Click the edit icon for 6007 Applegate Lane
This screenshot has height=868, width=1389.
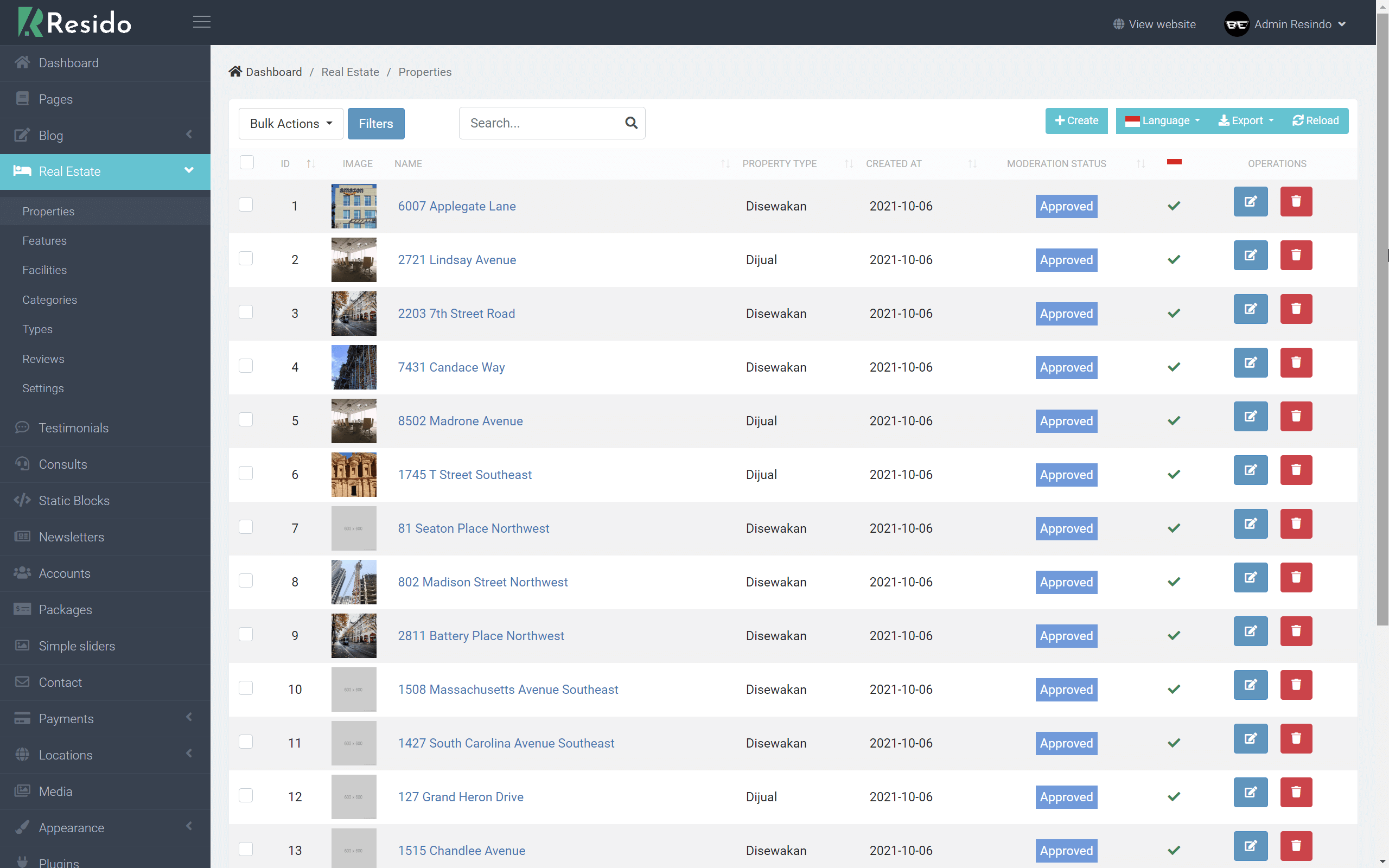[1250, 201]
